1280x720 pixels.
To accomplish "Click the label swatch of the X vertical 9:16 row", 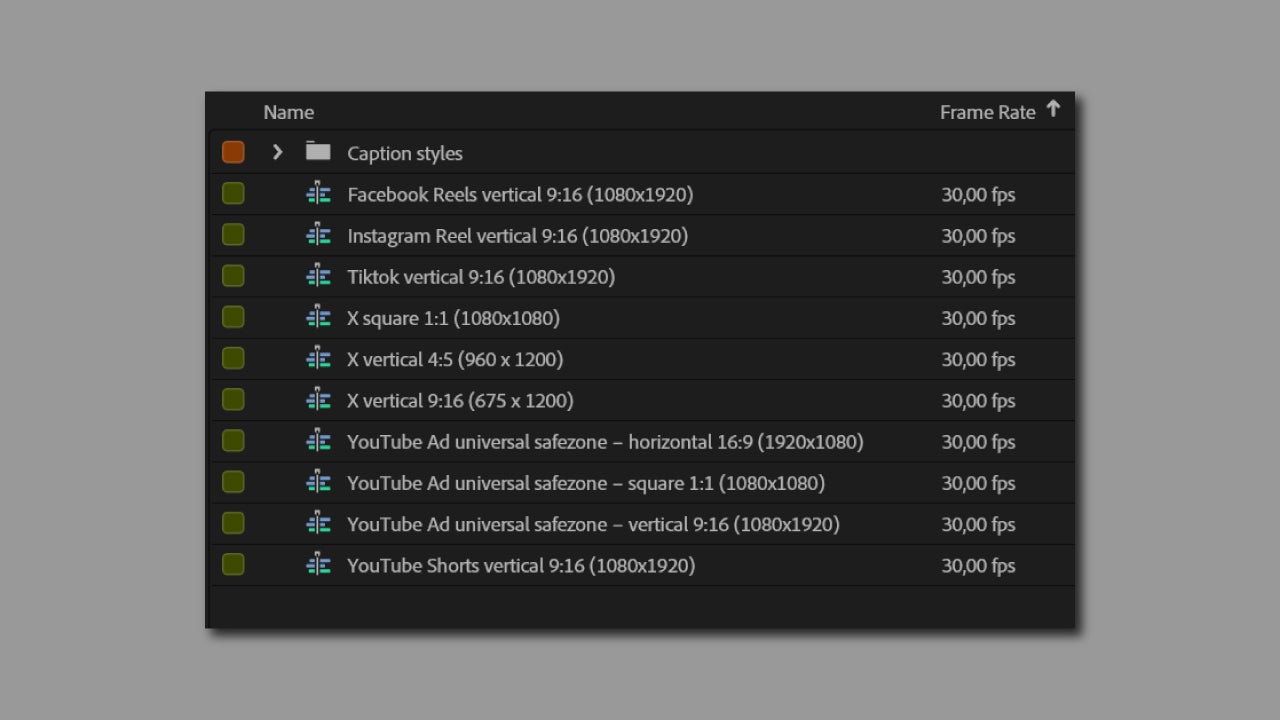I will 233,399.
